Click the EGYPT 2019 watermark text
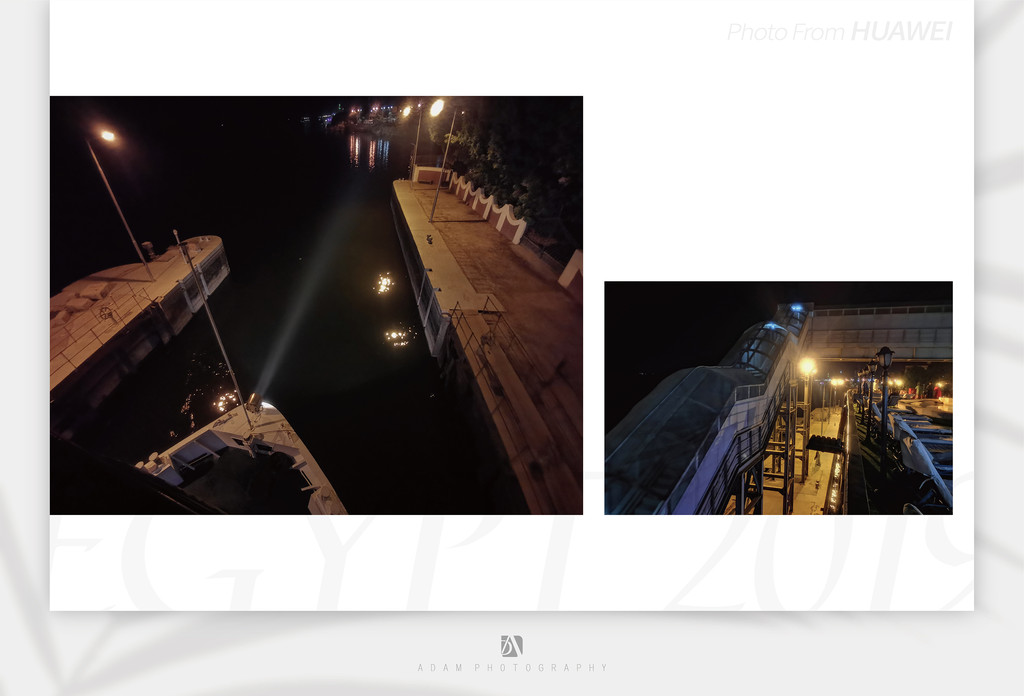This screenshot has width=1024, height=696. [x=512, y=562]
